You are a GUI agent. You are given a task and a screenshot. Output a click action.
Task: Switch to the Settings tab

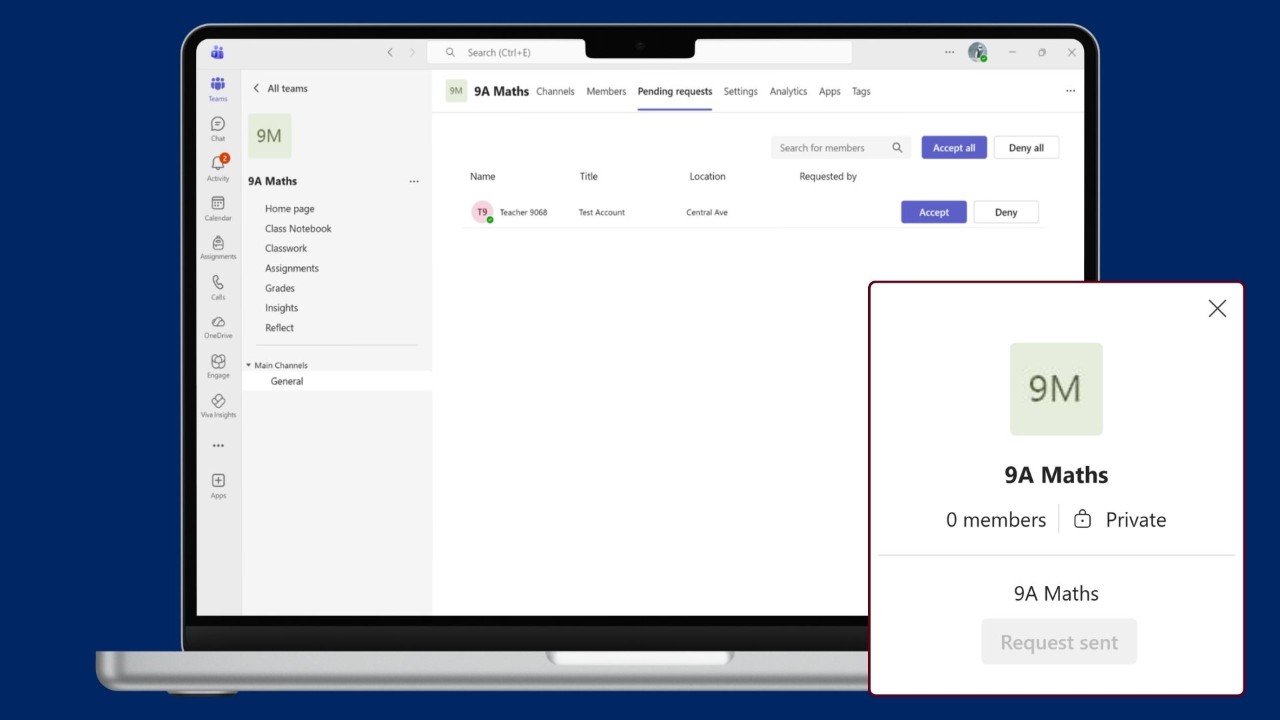pyautogui.click(x=740, y=91)
